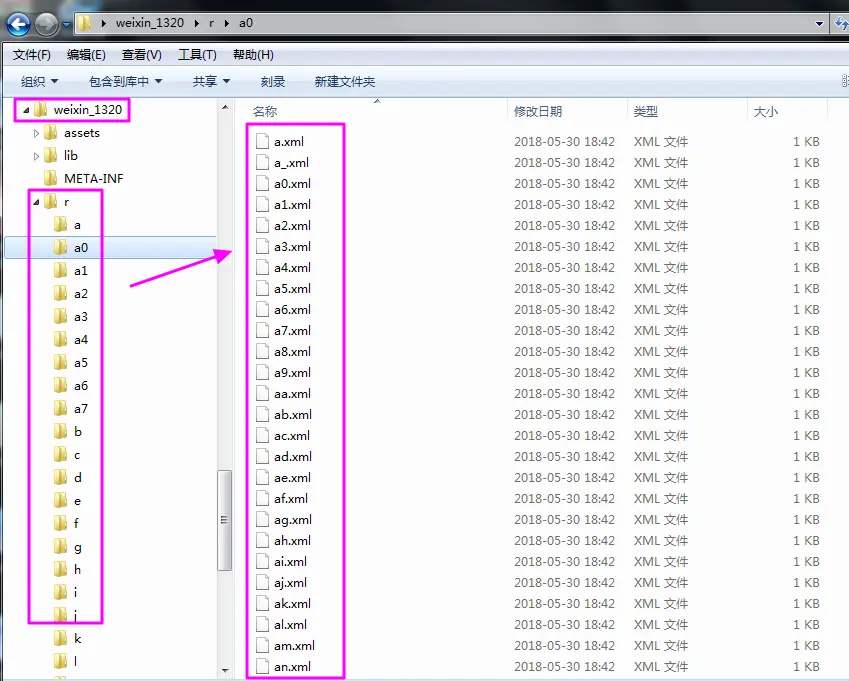Open the 包含到库中 dropdown
The image size is (849, 681).
(125, 81)
